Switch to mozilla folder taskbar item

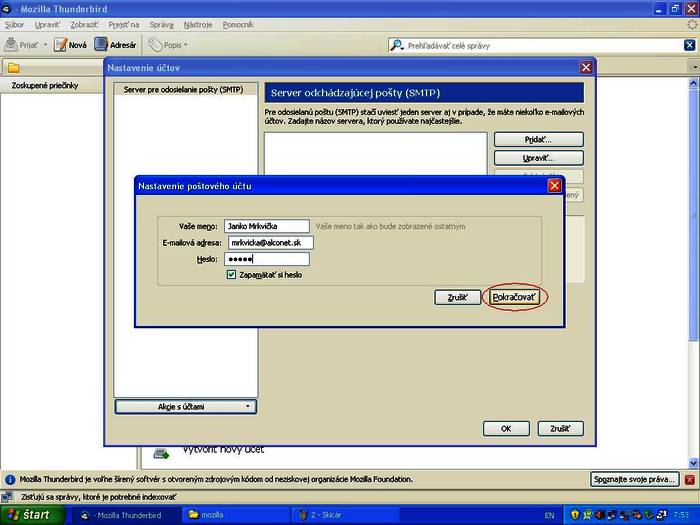(235, 515)
